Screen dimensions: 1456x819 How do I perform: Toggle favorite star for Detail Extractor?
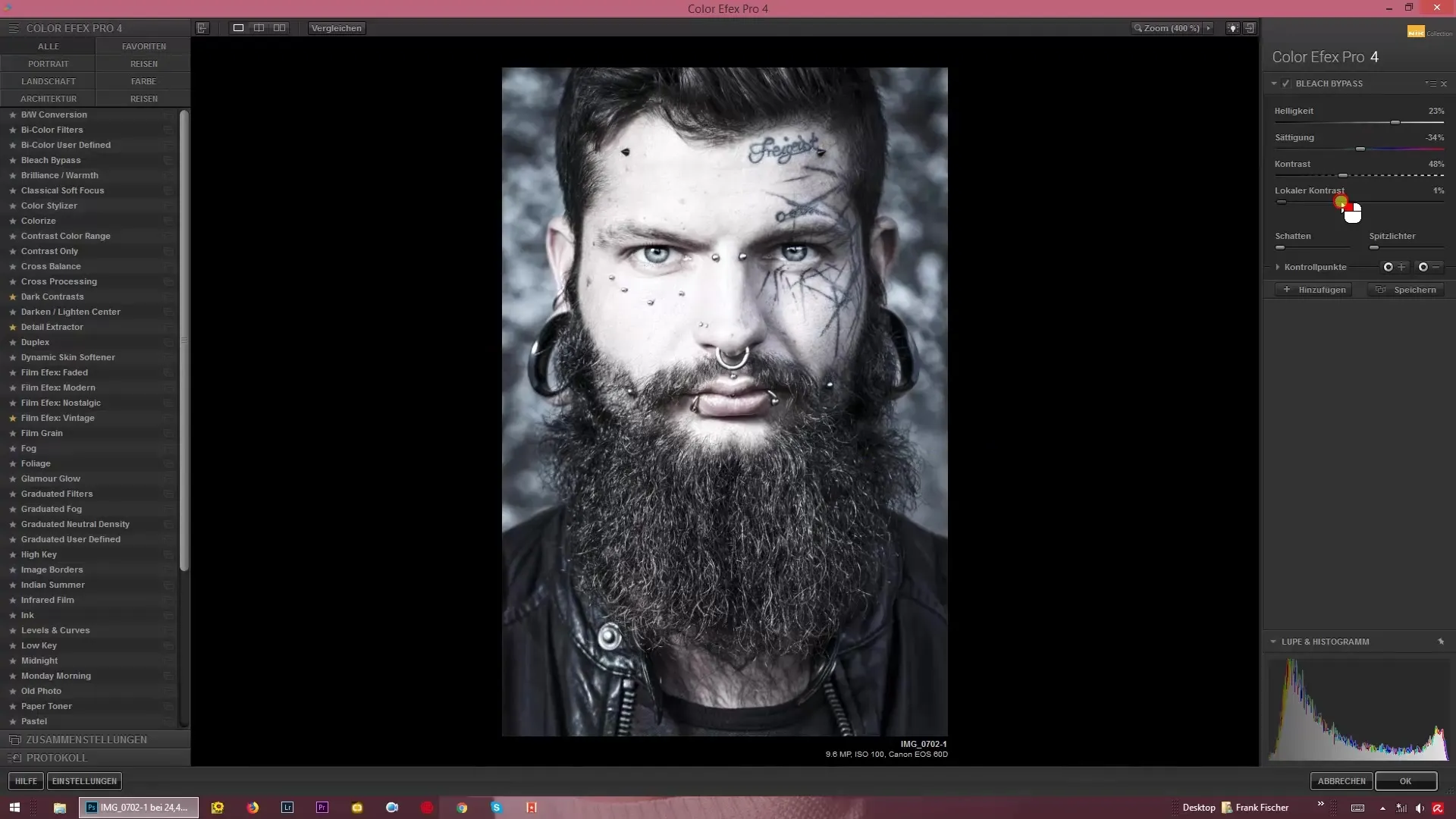13,327
